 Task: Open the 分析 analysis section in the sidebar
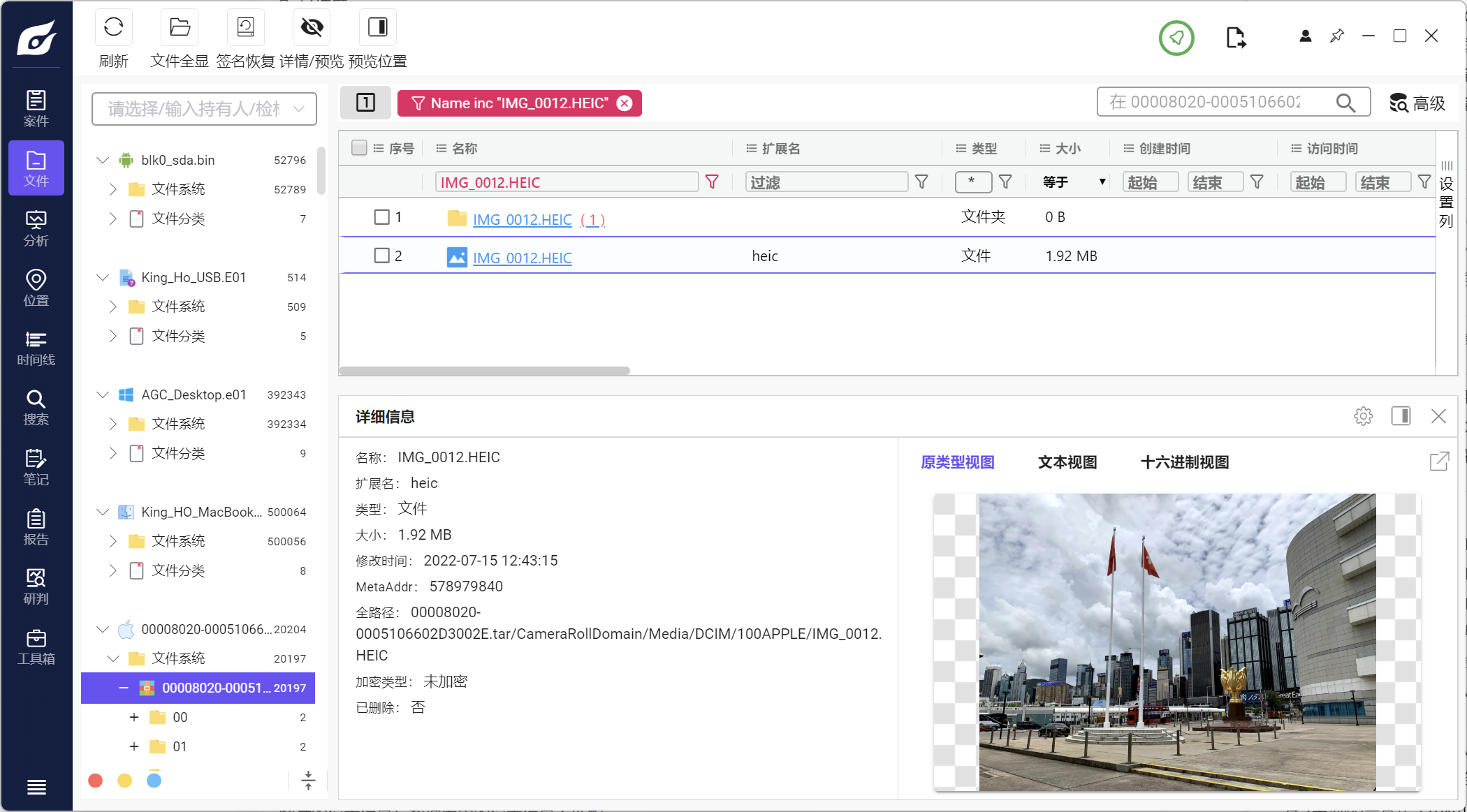coord(36,228)
